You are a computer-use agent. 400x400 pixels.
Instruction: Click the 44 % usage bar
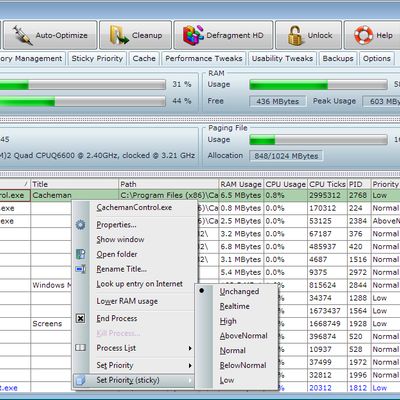pyautogui.click(x=83, y=101)
